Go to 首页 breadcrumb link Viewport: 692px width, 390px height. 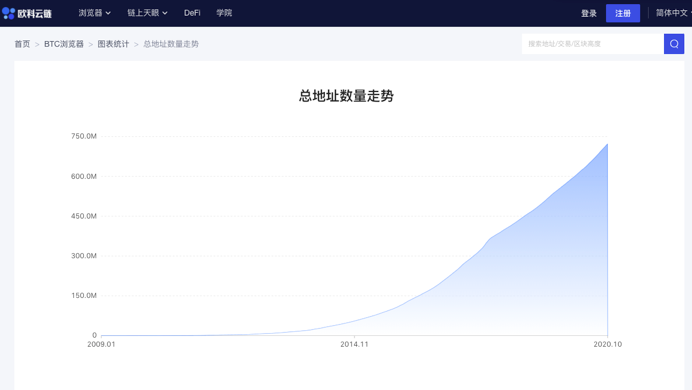[22, 44]
